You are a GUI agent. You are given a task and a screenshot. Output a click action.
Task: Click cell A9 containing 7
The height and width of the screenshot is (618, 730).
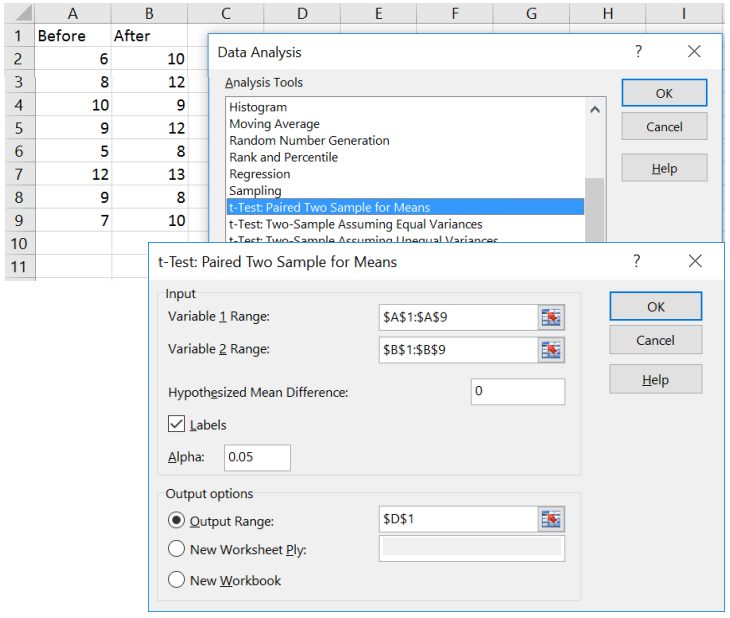click(73, 220)
